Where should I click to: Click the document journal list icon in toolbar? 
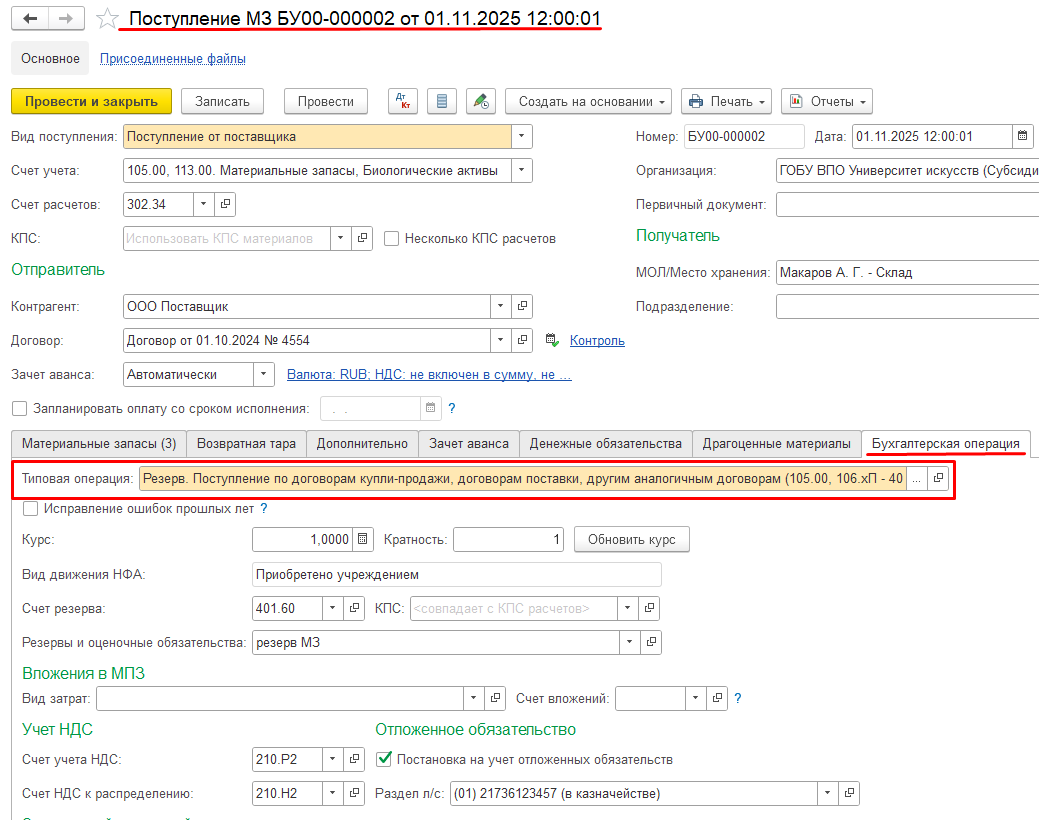coord(442,101)
